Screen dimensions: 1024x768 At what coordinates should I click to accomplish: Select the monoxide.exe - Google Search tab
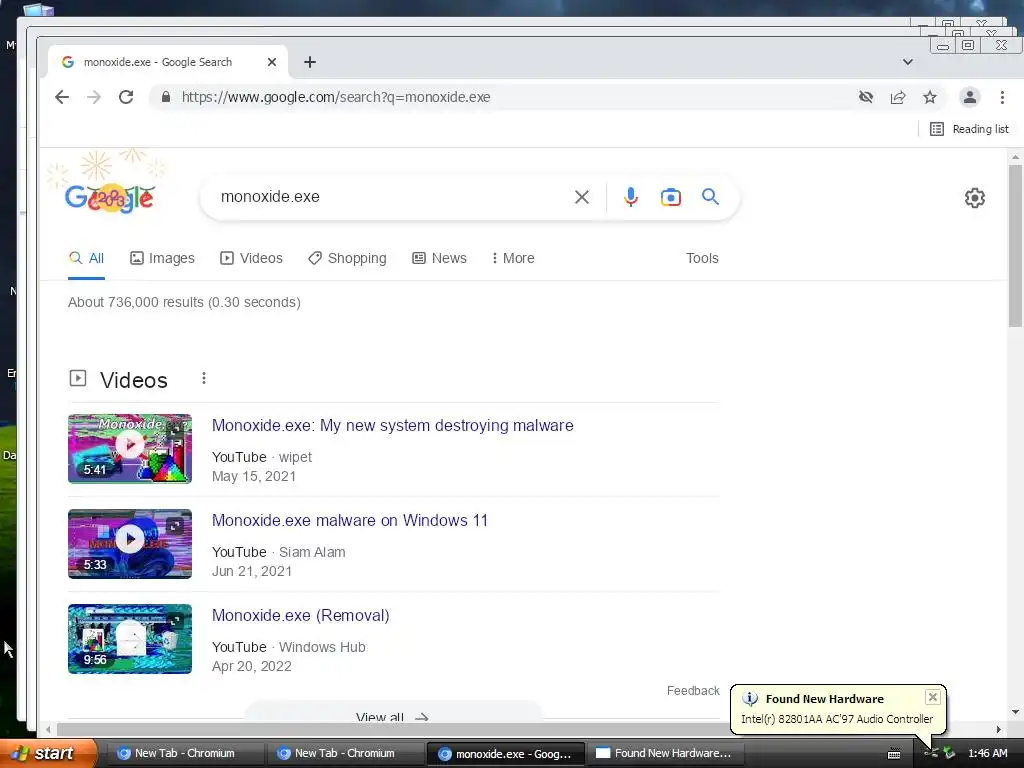(x=168, y=62)
